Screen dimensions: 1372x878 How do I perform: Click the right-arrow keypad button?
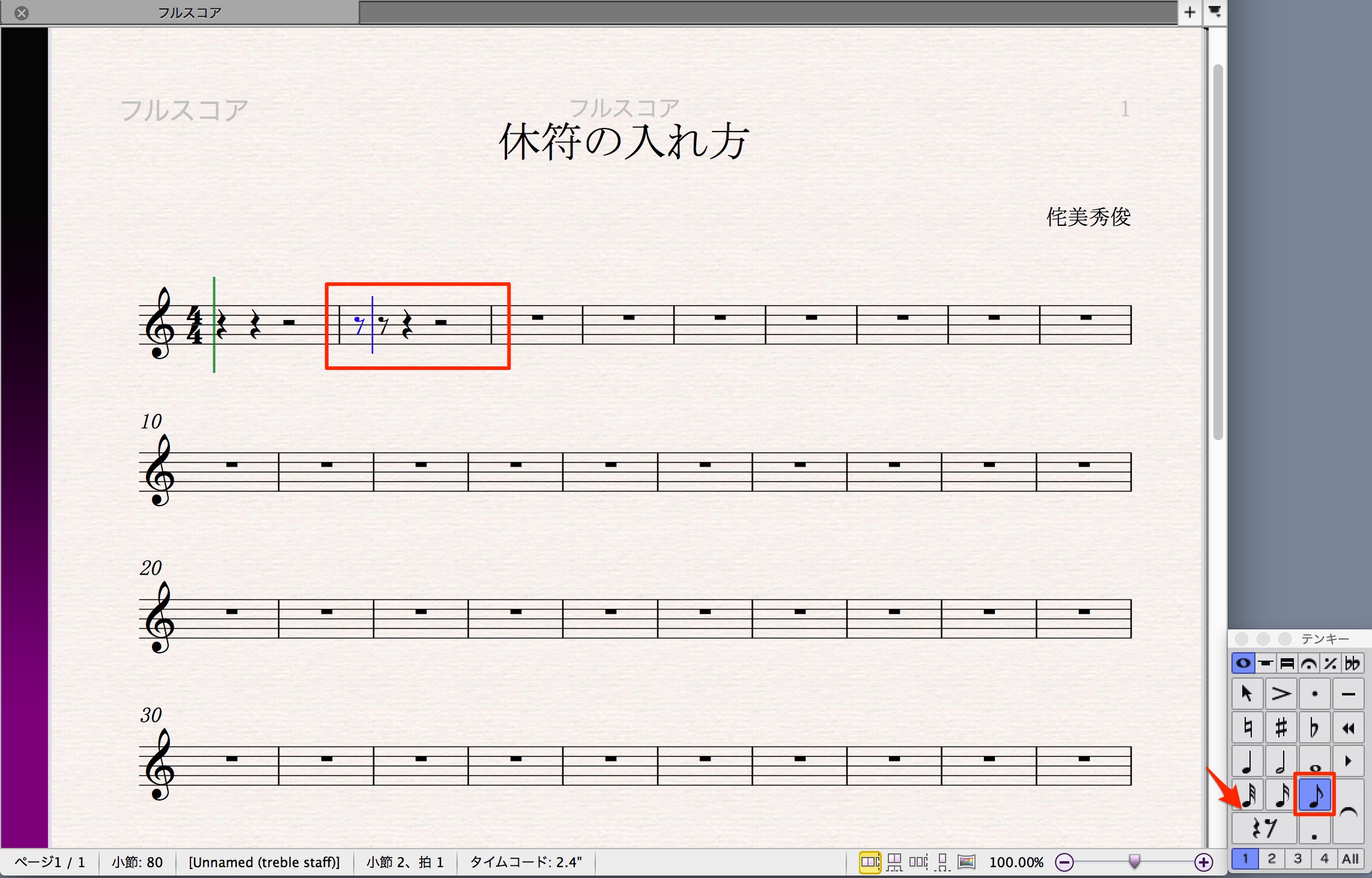tap(1348, 761)
